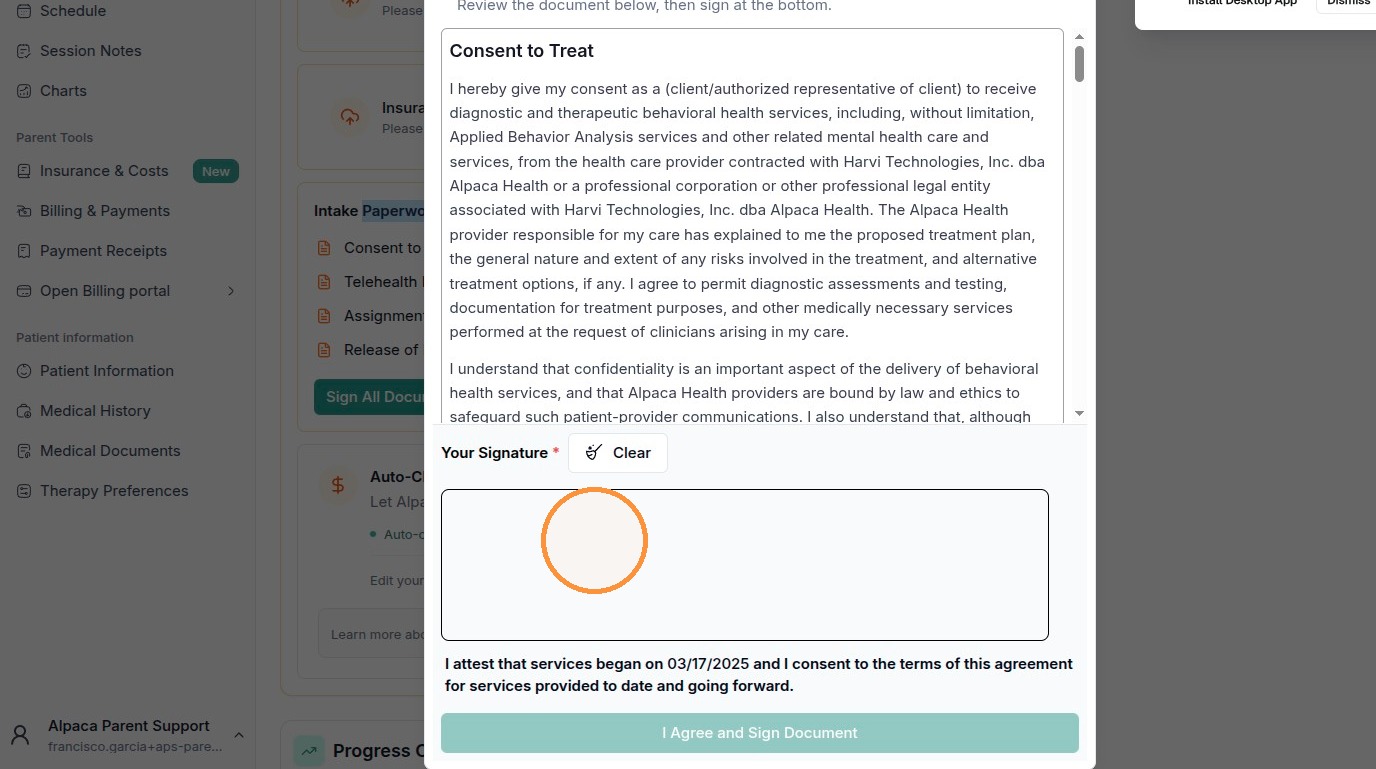
Task: Click the Patient Information smiley icon
Action: click(x=24, y=371)
